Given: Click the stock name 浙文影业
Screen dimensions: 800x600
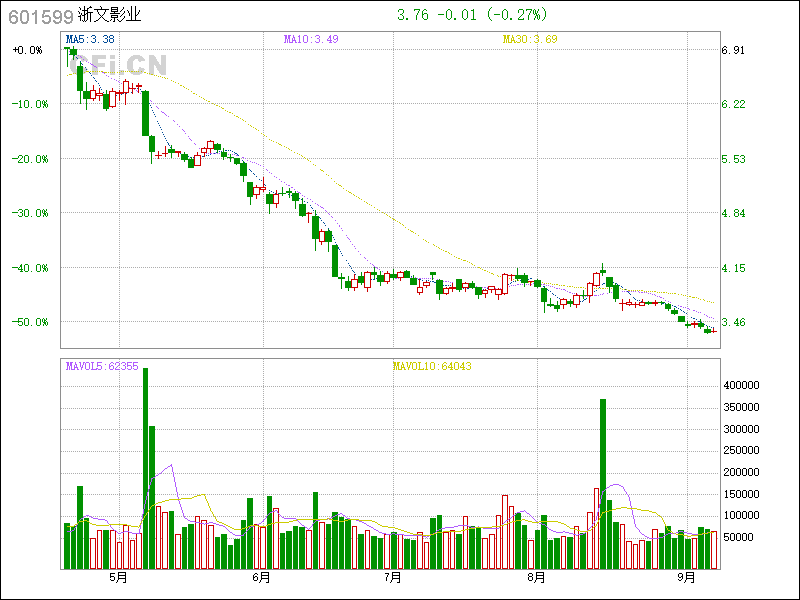Looking at the screenshot, I should tap(110, 16).
